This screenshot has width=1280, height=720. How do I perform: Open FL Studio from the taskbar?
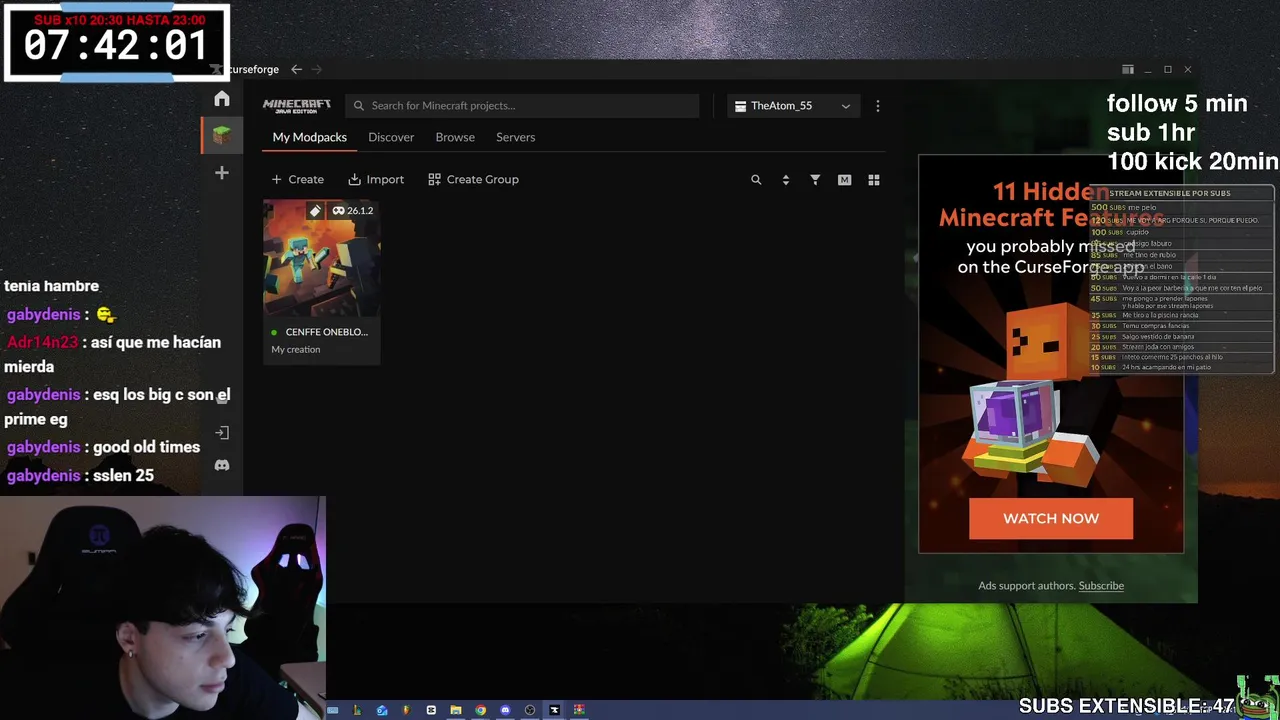point(406,710)
